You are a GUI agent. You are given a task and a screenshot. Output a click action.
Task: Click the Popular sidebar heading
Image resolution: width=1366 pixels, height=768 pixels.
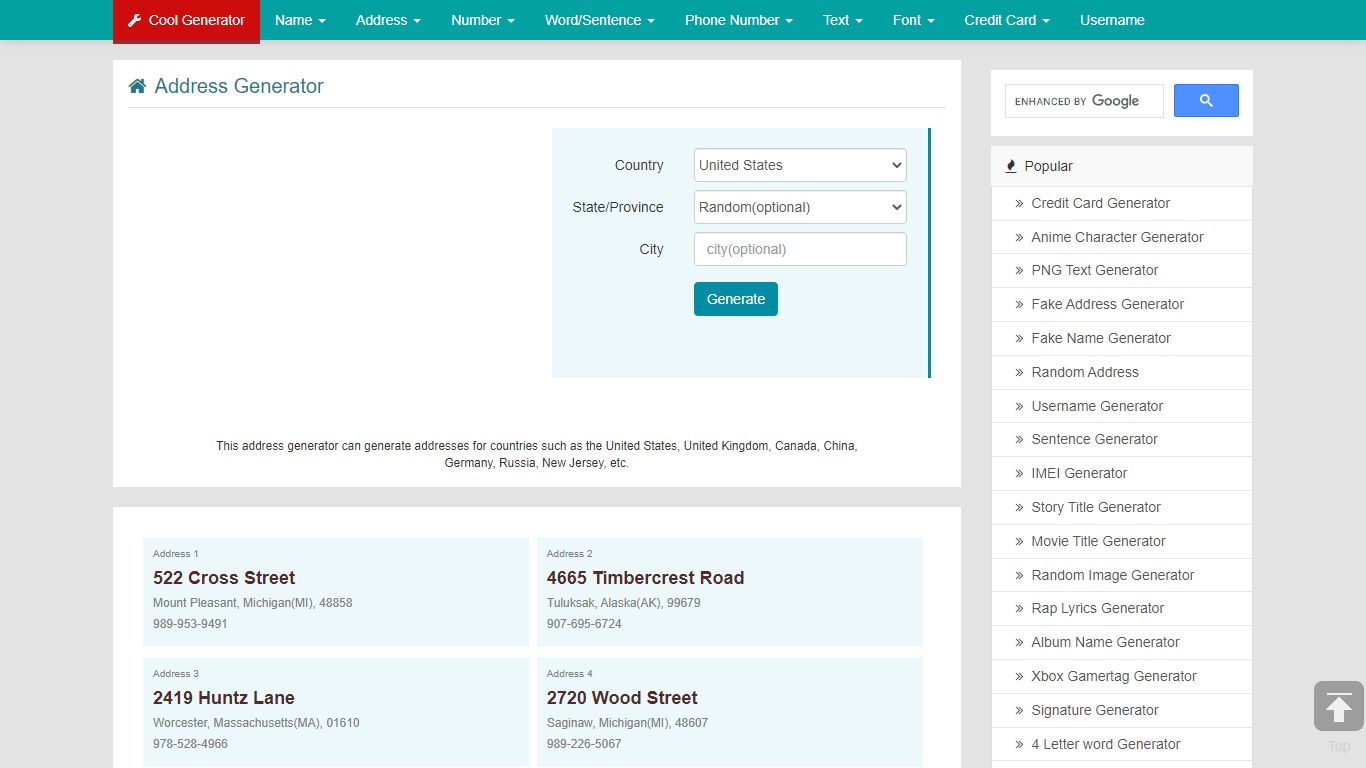[x=1048, y=166]
